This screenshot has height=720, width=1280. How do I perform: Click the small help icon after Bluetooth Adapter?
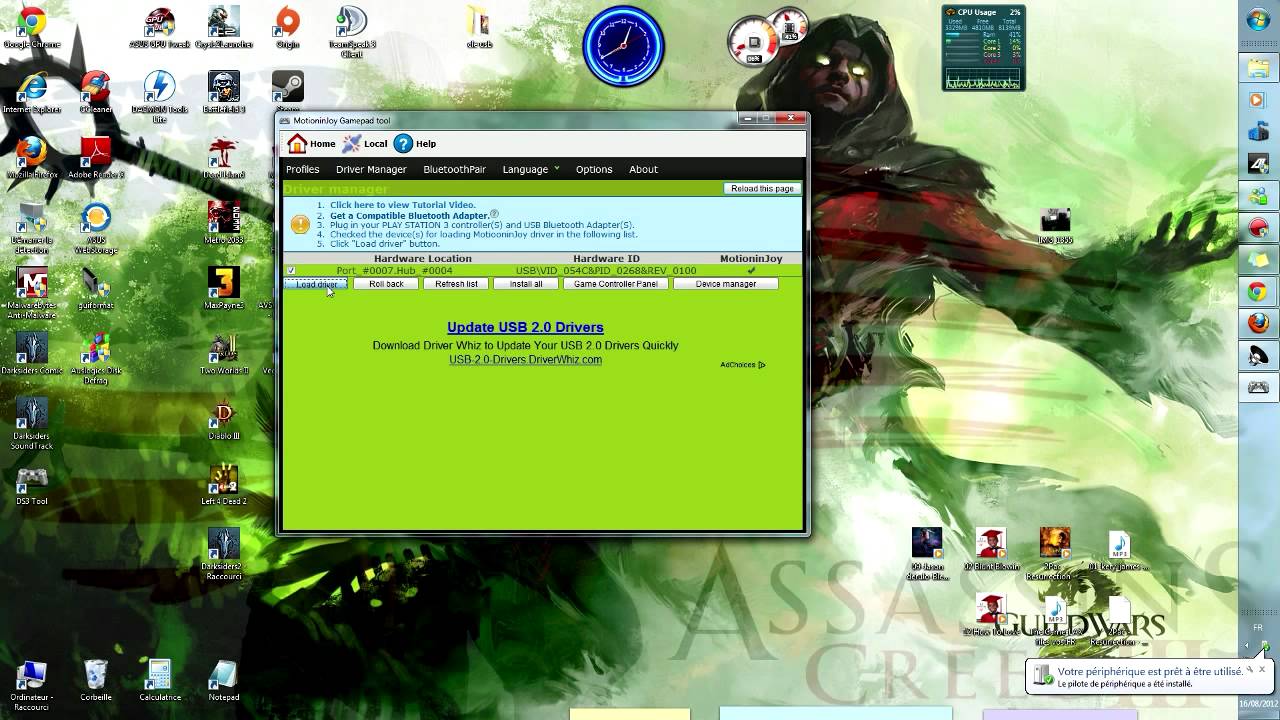[494, 214]
